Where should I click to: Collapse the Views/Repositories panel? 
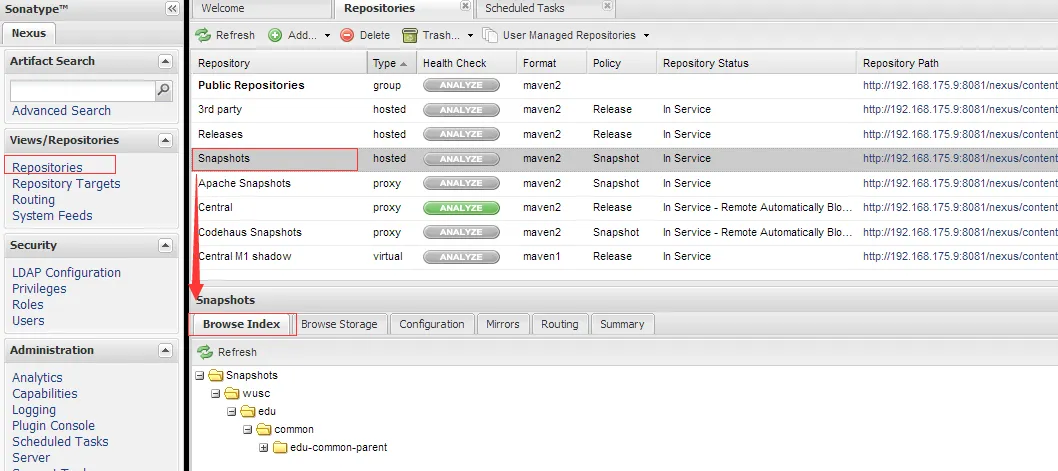(165, 140)
